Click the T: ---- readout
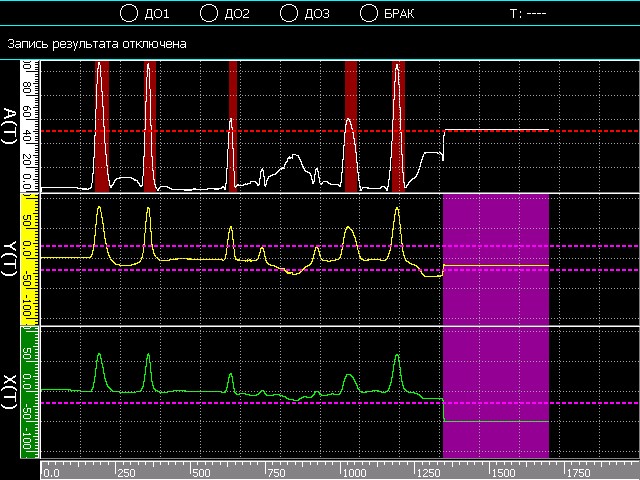The height and width of the screenshot is (480, 640). [x=527, y=14]
